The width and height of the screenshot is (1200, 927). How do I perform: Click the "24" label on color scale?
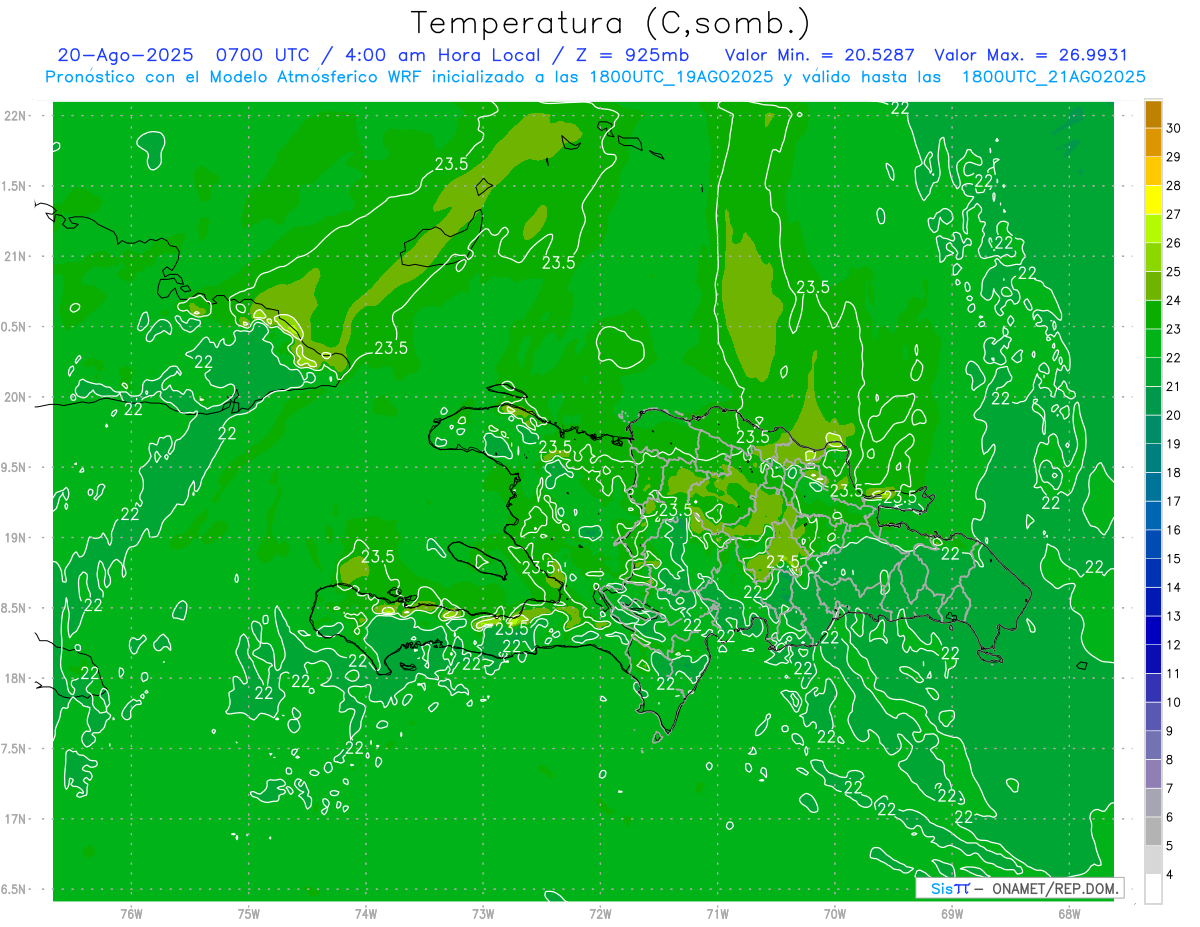click(1174, 301)
